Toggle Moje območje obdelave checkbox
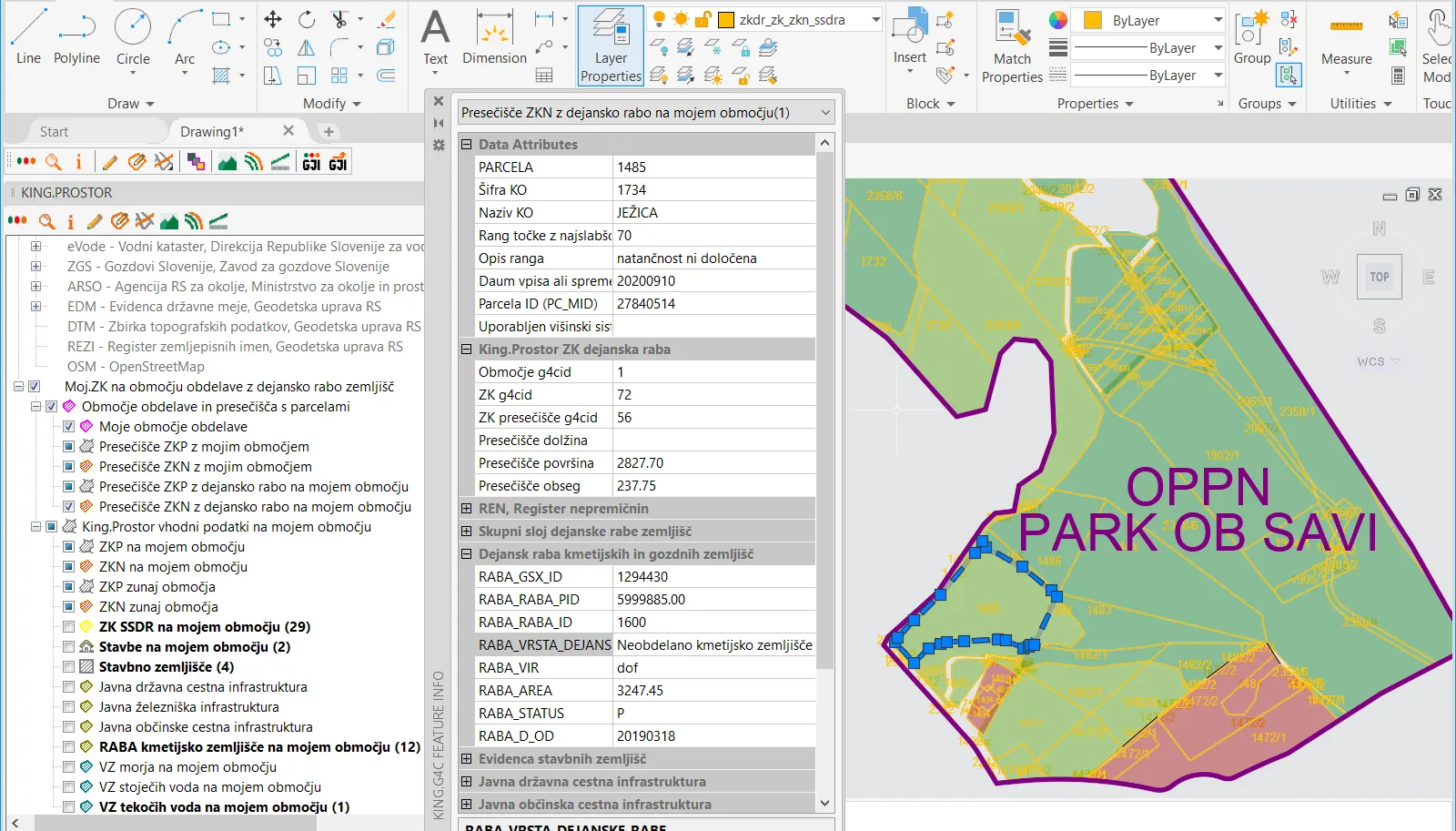The image size is (1456, 831). click(69, 426)
